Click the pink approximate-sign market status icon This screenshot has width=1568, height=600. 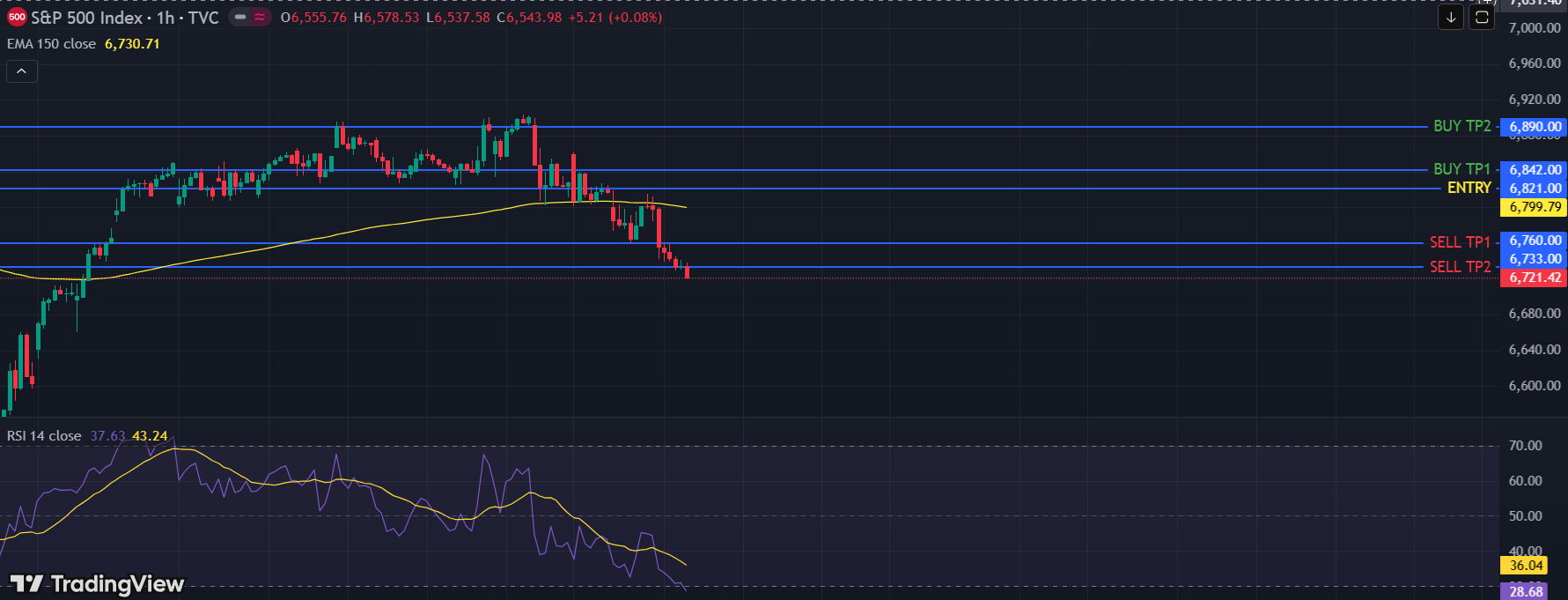[x=260, y=18]
